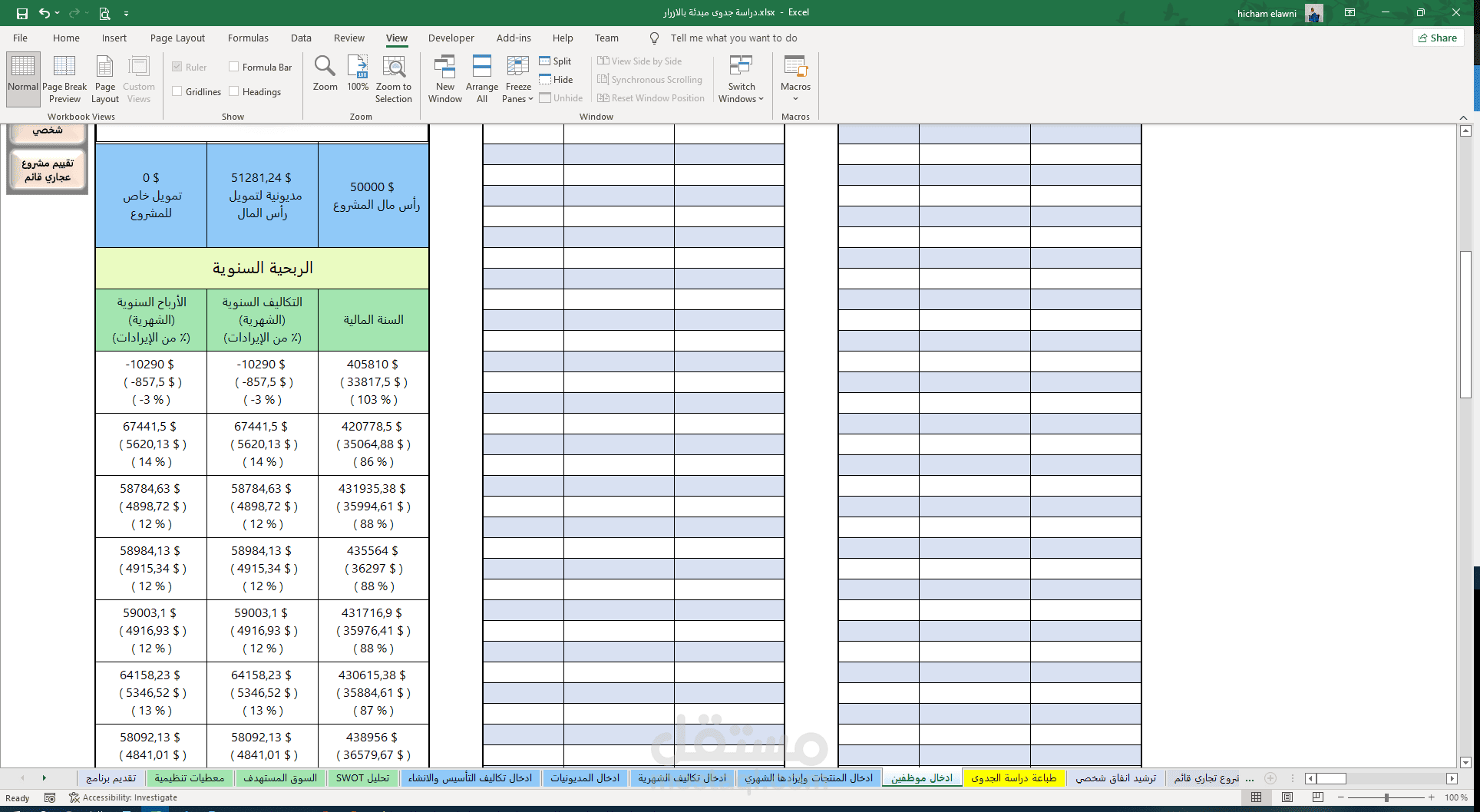This screenshot has height=812, width=1480.
Task: Open the Formulas ribbon tab
Action: click(248, 38)
